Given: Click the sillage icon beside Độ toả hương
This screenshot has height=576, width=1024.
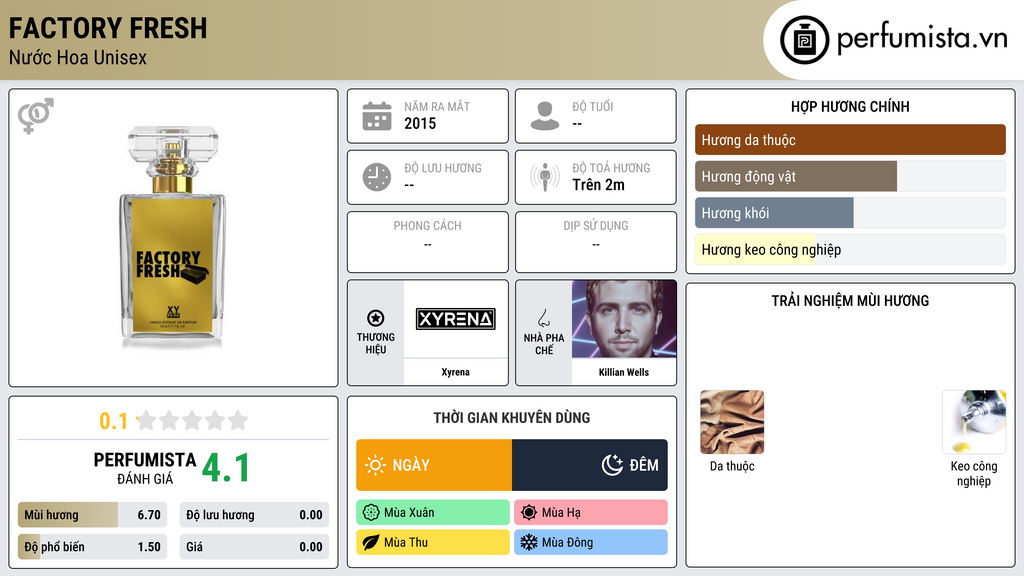Looking at the screenshot, I should [x=545, y=178].
